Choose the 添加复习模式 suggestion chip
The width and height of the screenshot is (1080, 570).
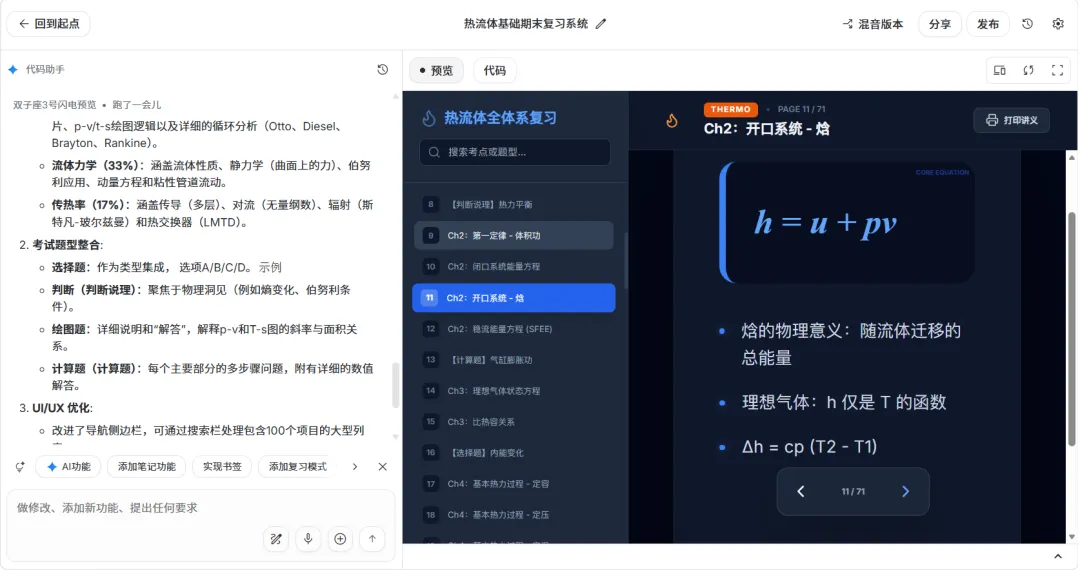click(x=298, y=467)
